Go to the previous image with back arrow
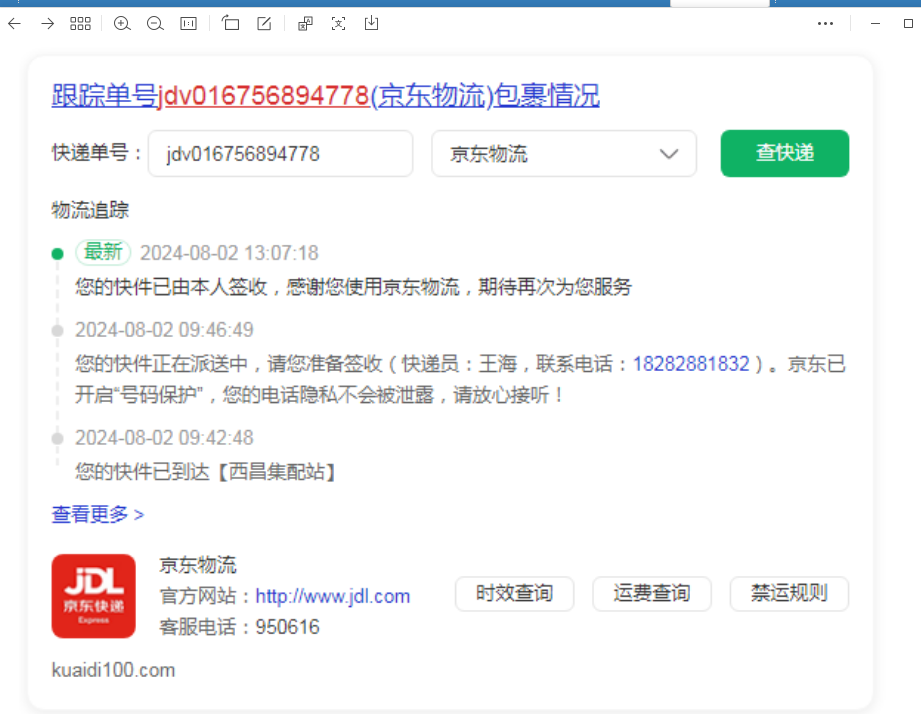This screenshot has width=921, height=714. coord(15,23)
